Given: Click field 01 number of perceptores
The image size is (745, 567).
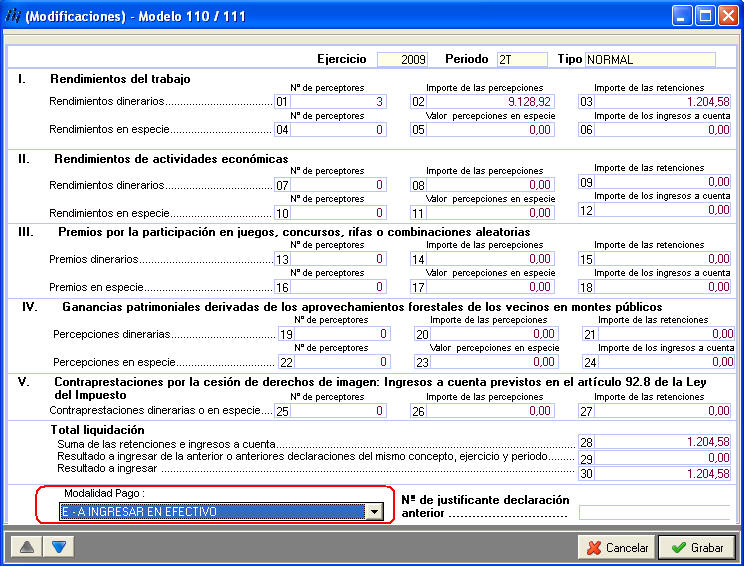Looking at the screenshot, I should coord(338,101).
